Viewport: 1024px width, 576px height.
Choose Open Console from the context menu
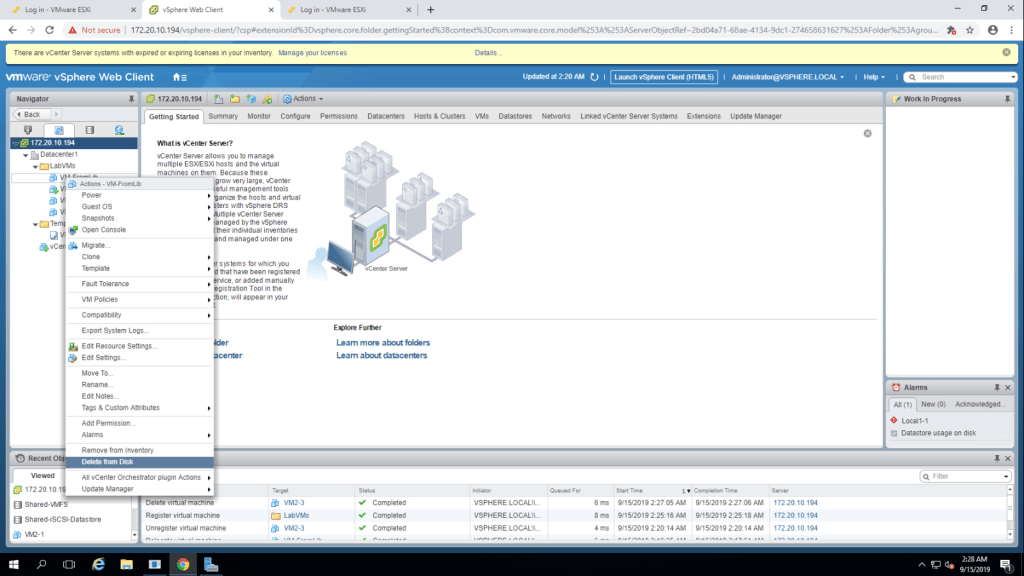tap(103, 230)
